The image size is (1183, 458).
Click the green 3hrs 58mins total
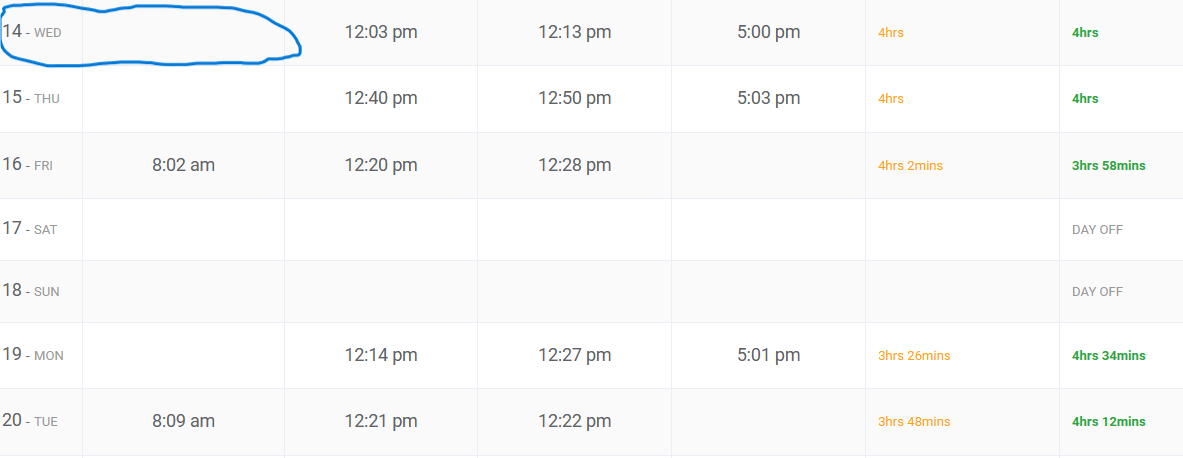point(1108,166)
